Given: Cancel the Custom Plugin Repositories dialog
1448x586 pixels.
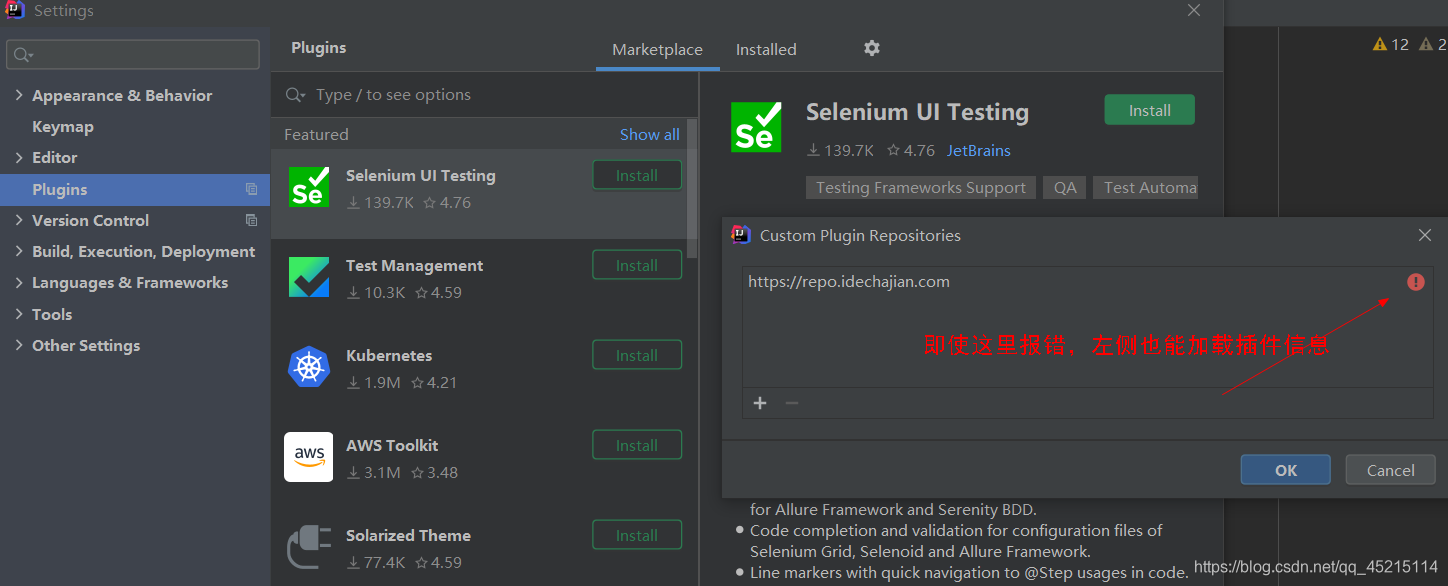Looking at the screenshot, I should (x=1391, y=470).
